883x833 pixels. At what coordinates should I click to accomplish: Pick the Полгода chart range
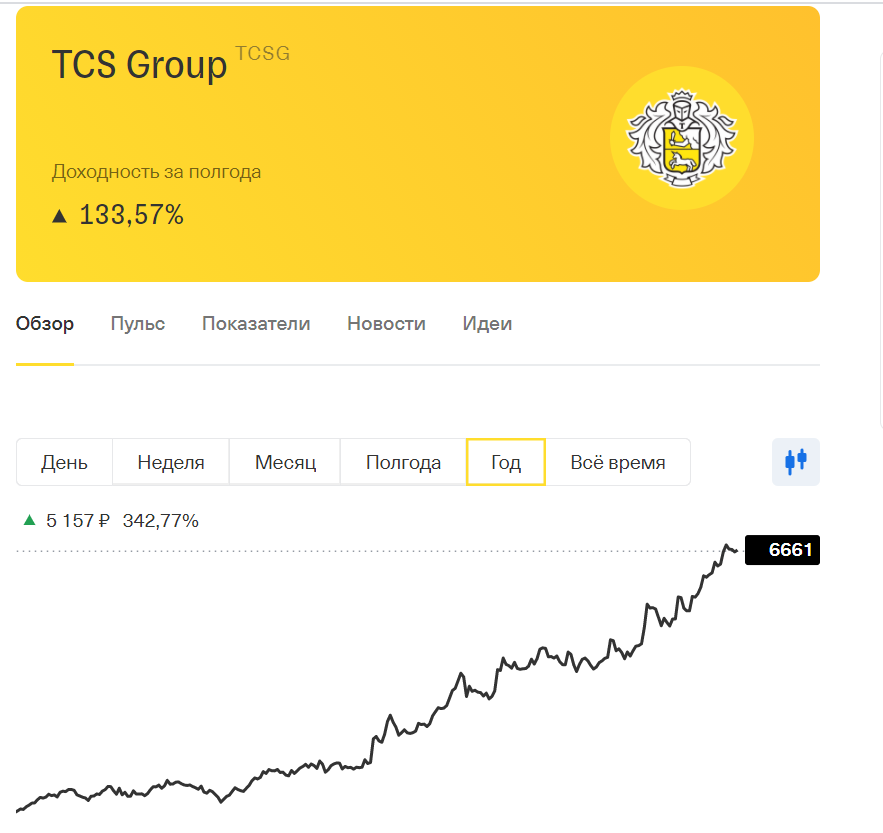pos(403,463)
